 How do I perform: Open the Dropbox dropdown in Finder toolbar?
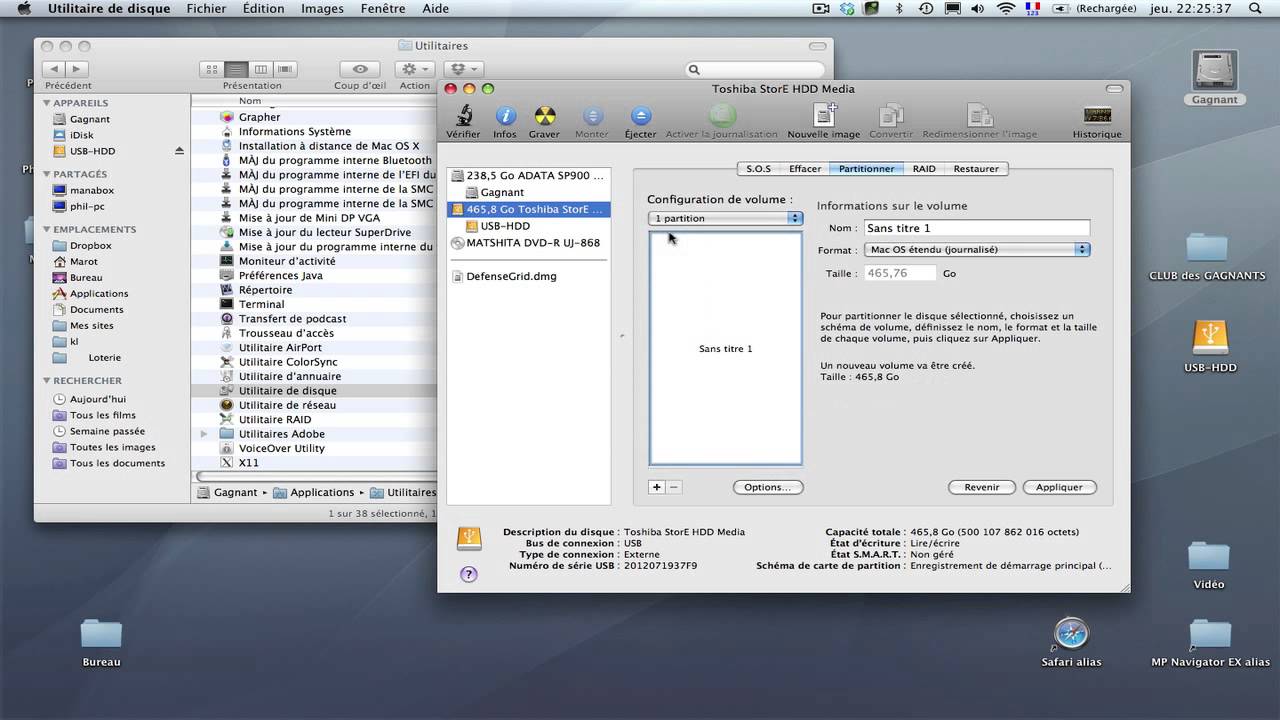pyautogui.click(x=464, y=69)
